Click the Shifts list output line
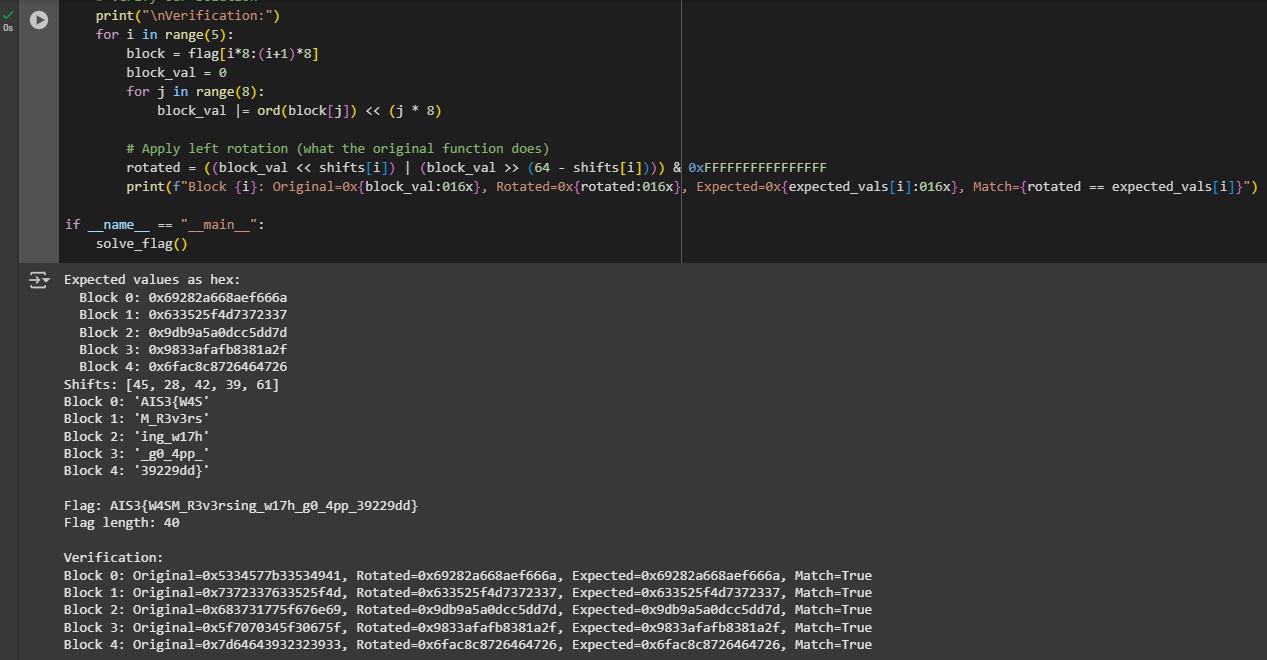Image resolution: width=1267 pixels, height=660 pixels. pyautogui.click(x=172, y=384)
